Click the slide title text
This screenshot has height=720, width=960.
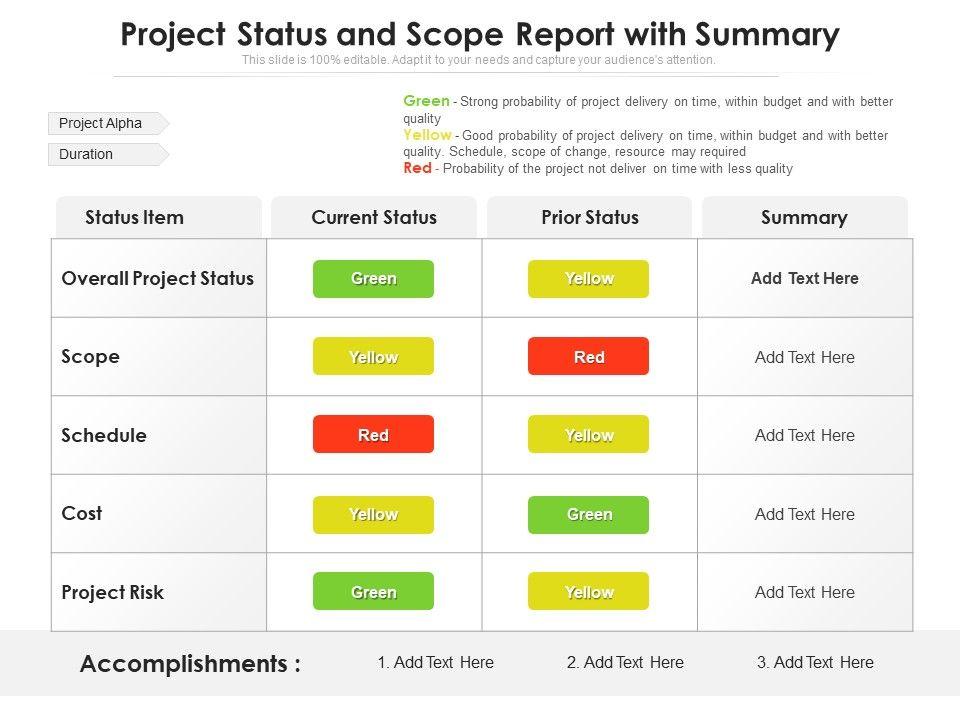click(480, 35)
